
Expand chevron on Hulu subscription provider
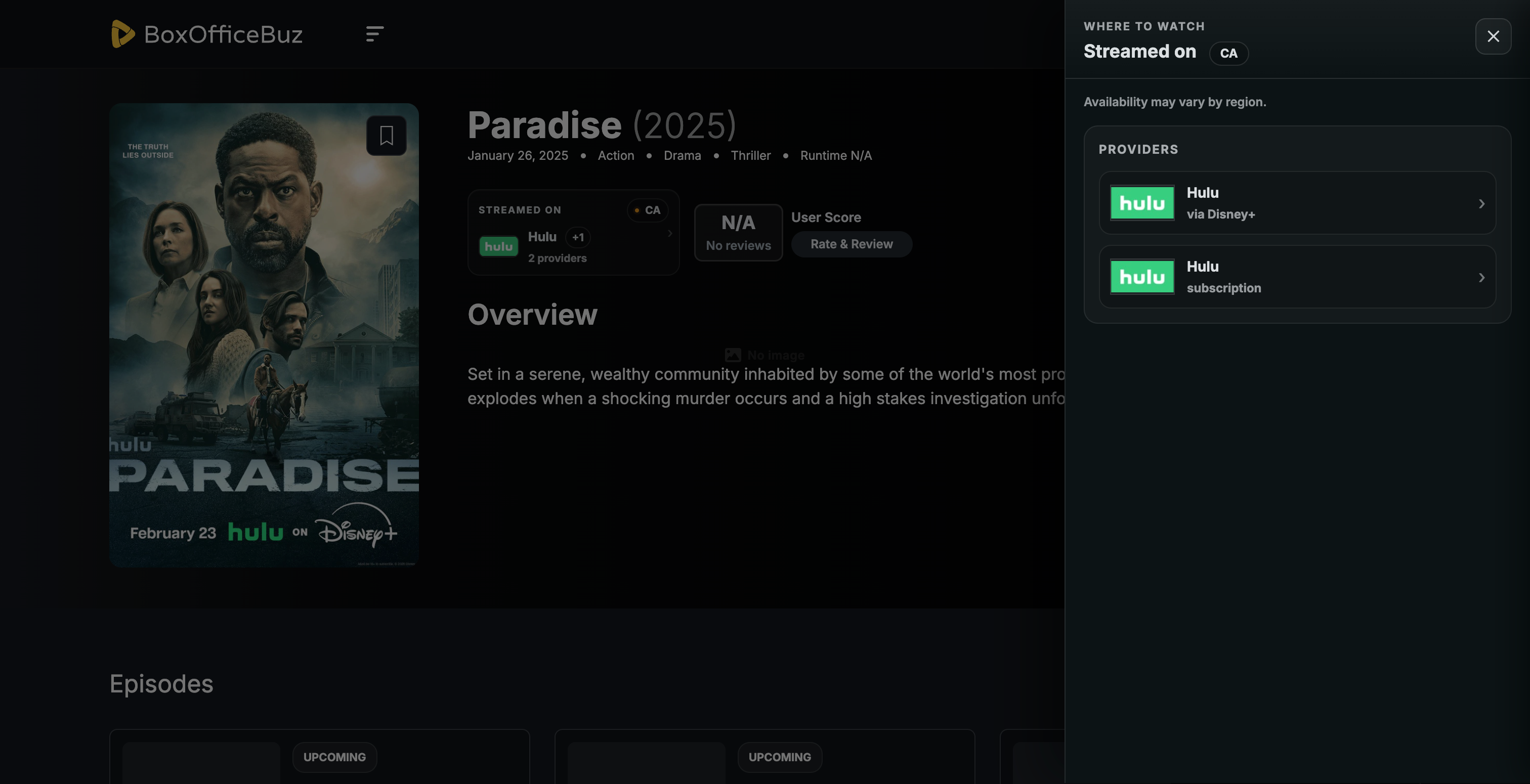pyautogui.click(x=1481, y=277)
